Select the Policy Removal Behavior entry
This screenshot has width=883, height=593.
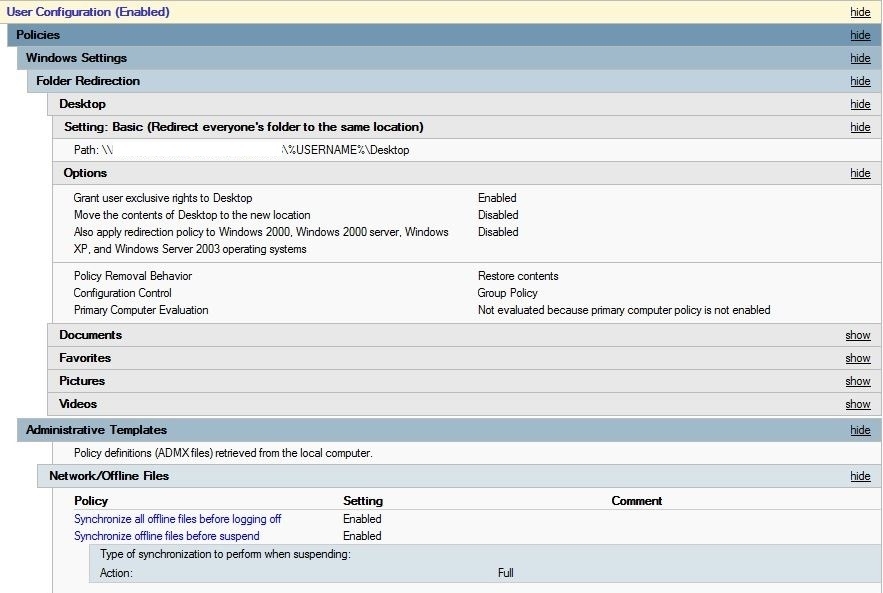tap(131, 276)
